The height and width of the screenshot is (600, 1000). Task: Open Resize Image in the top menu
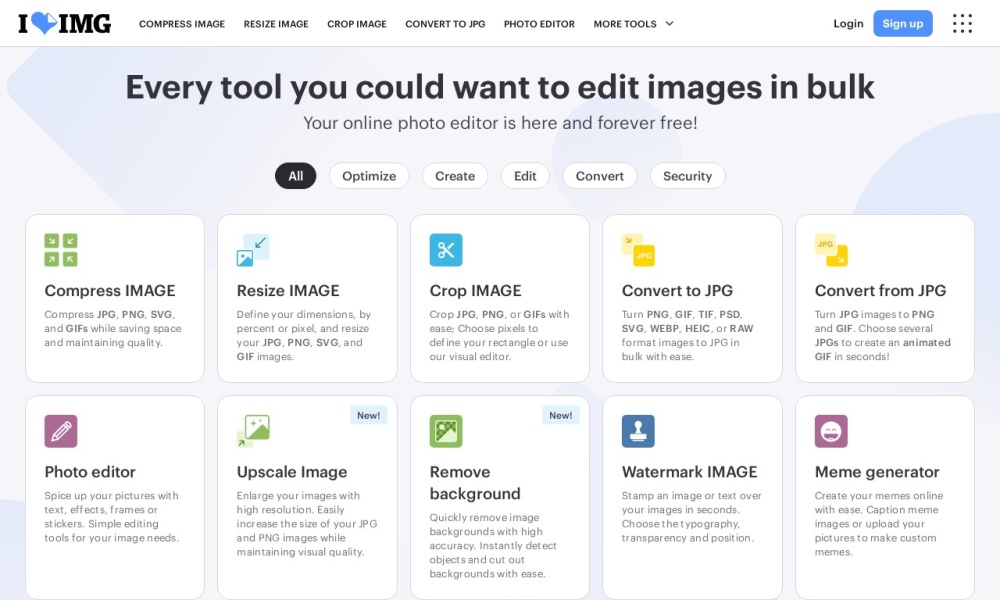(276, 24)
